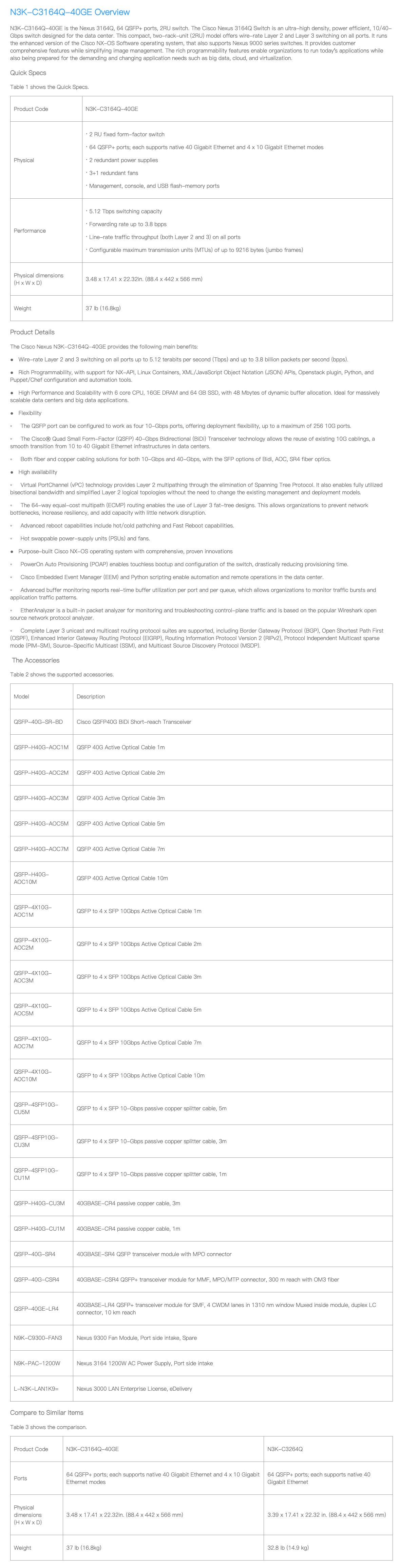Click the Performance row label
This screenshot has width=399, height=1568.
30,231
